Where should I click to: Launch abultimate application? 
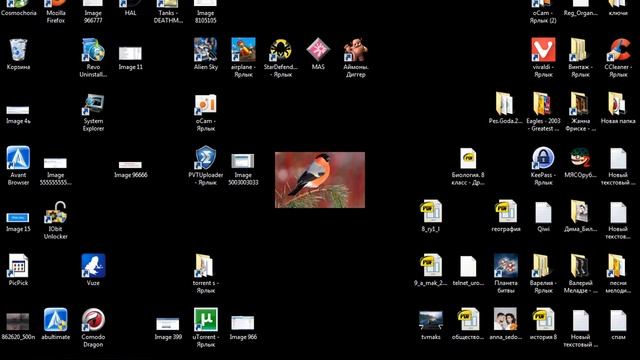pos(56,320)
